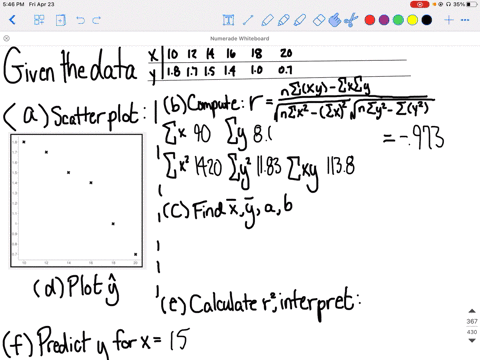Choose the purple ink color
The height and width of the screenshot is (360, 480).
[x=384, y=20]
